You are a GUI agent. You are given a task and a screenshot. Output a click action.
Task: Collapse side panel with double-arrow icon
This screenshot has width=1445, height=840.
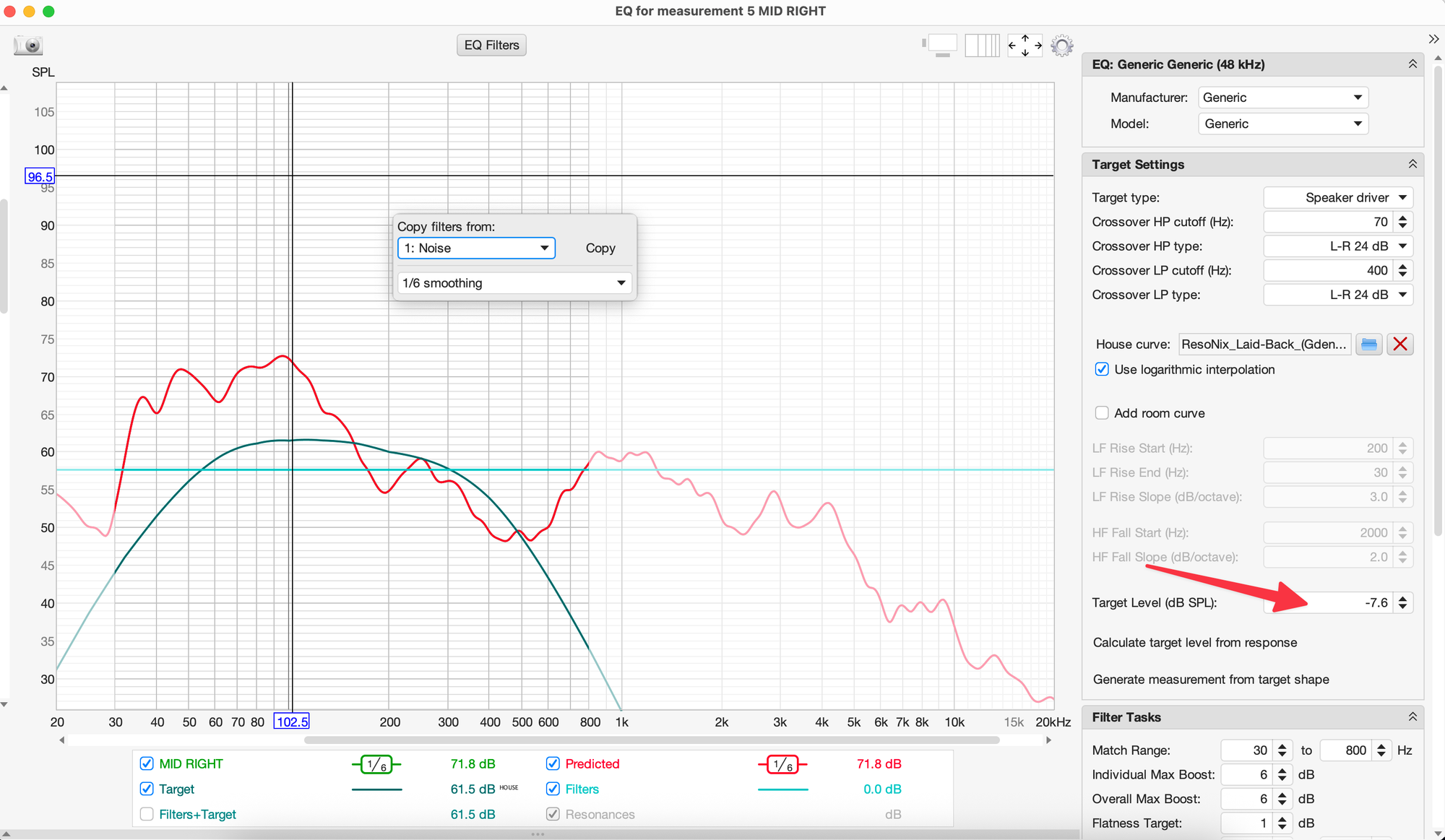[1433, 39]
